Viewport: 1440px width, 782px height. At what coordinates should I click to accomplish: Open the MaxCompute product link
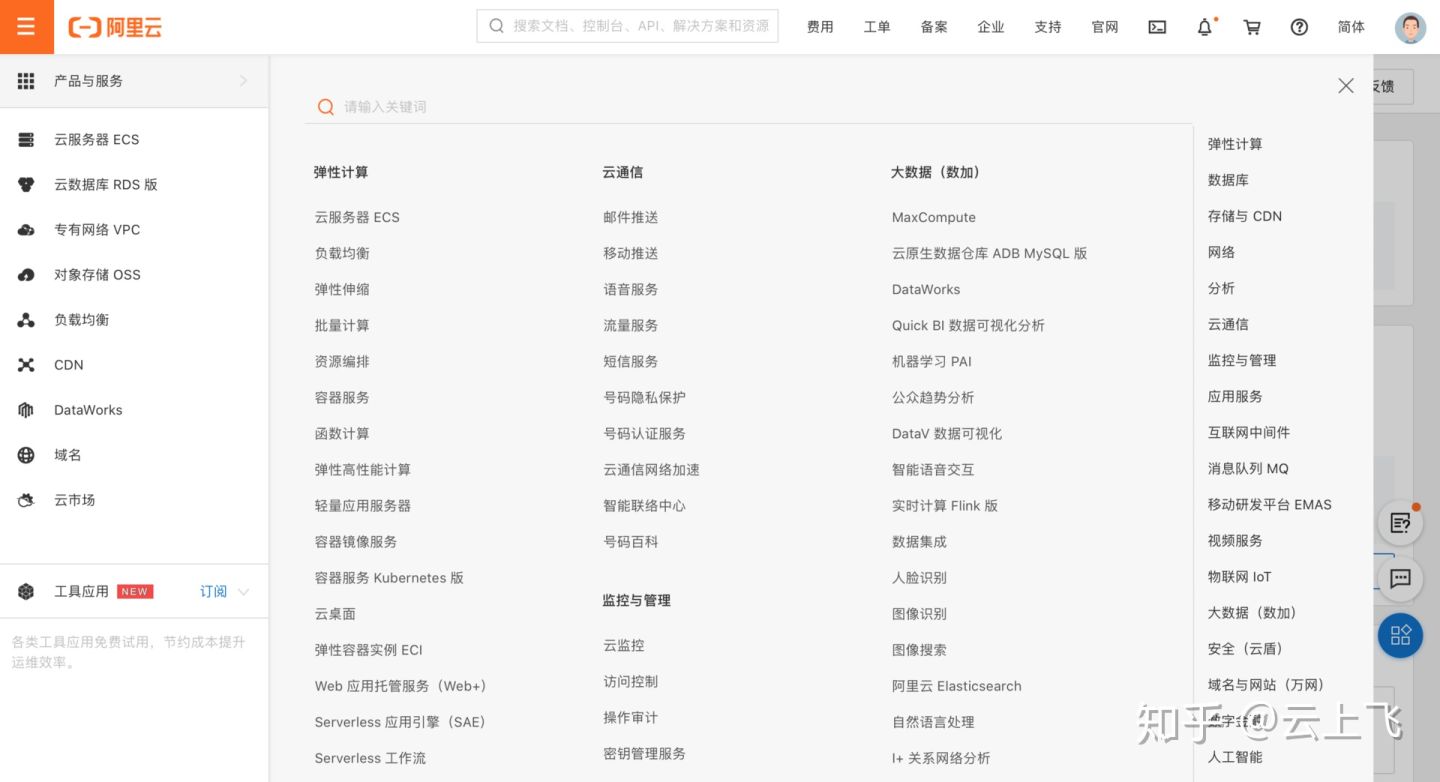click(934, 218)
